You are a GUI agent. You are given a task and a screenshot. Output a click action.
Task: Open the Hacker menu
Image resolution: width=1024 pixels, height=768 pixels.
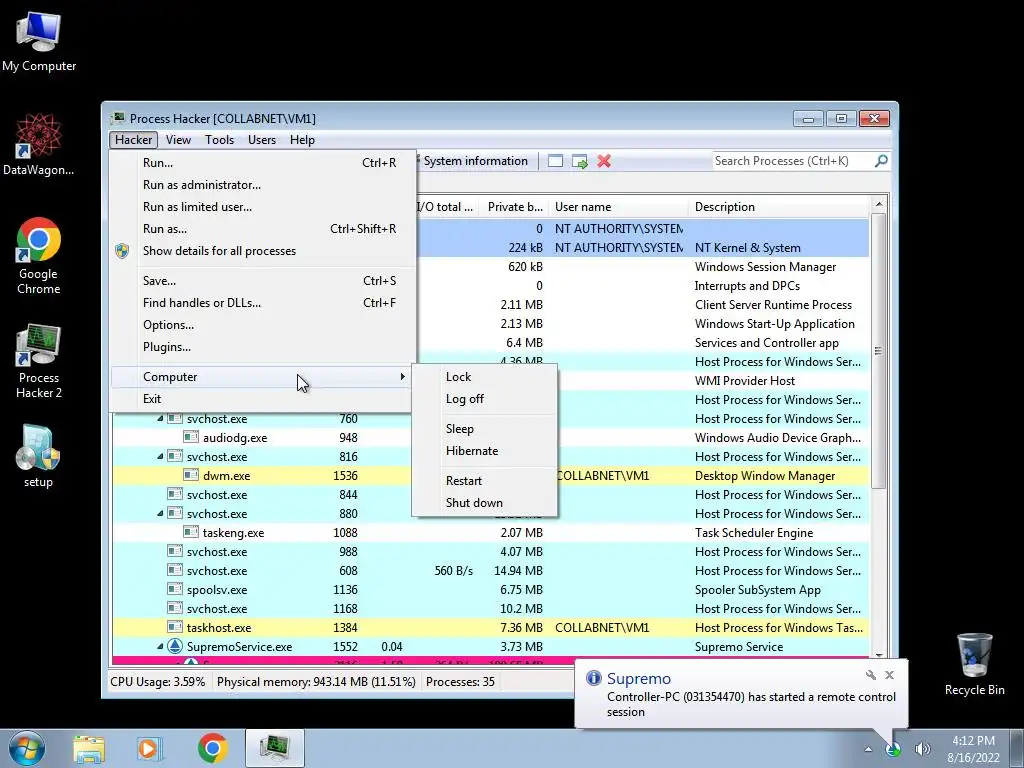click(133, 140)
